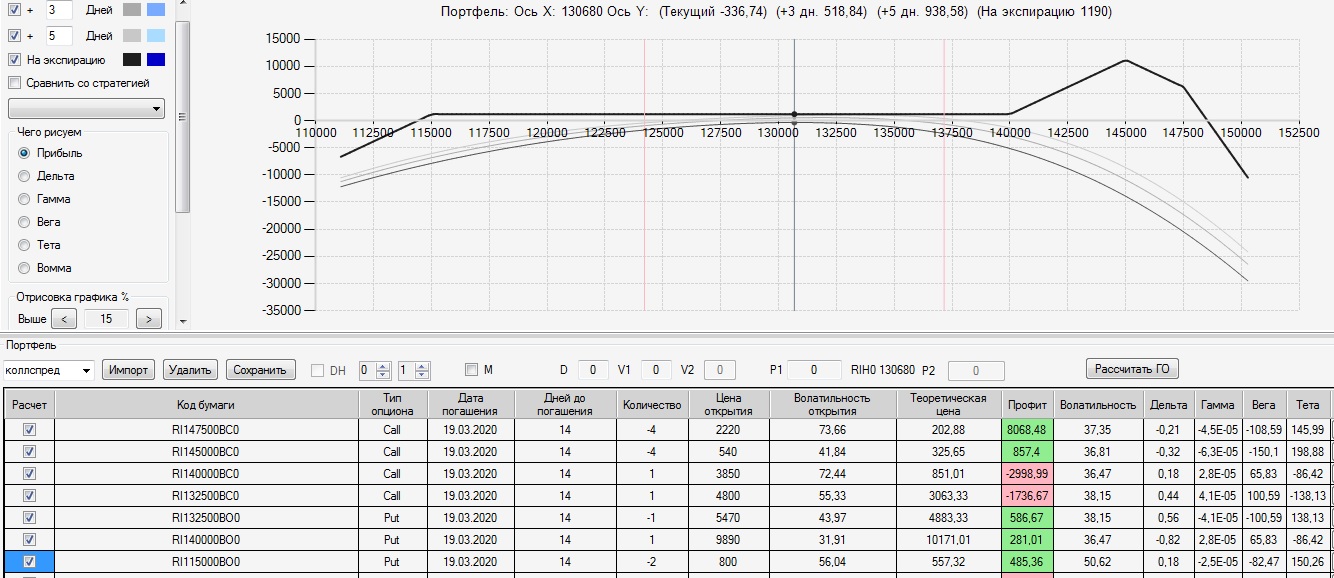Uncheck Расчет for row RI140000BO0
This screenshot has height=578, width=1334.
pyautogui.click(x=29, y=539)
